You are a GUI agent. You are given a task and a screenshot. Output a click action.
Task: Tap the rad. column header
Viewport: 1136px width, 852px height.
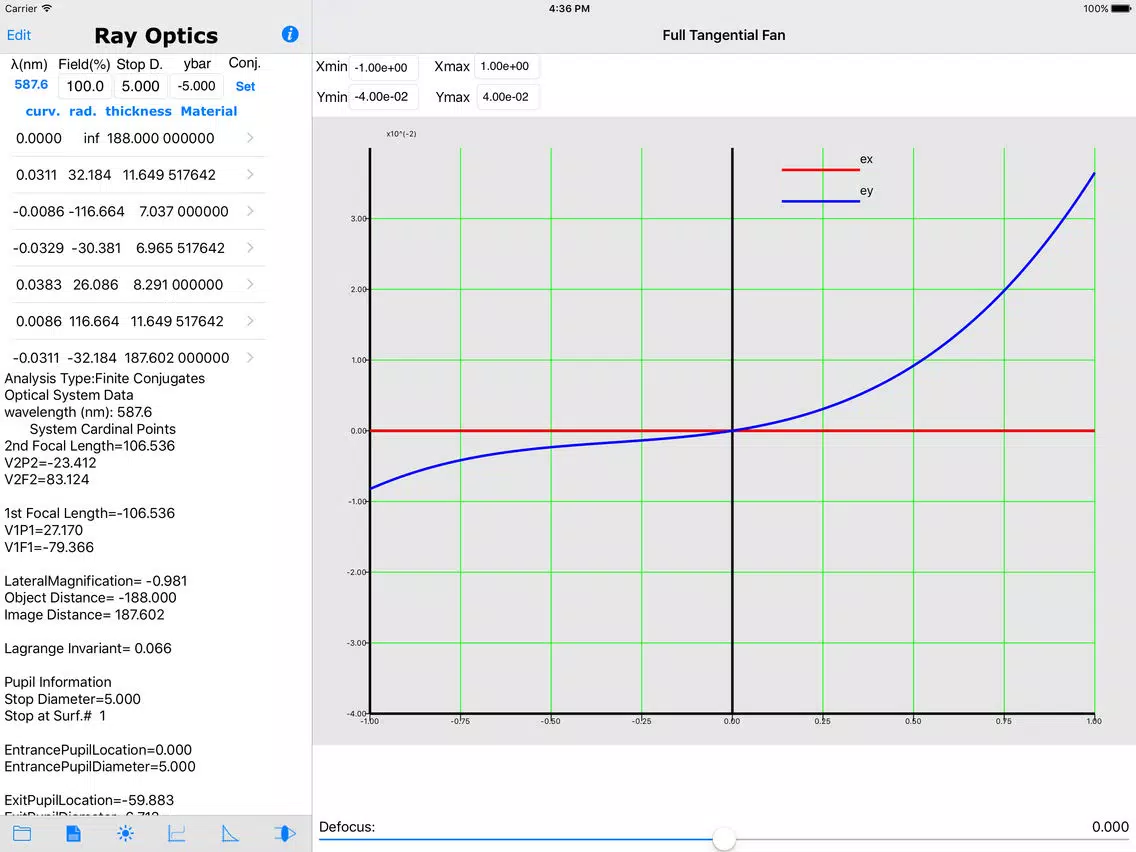click(83, 111)
